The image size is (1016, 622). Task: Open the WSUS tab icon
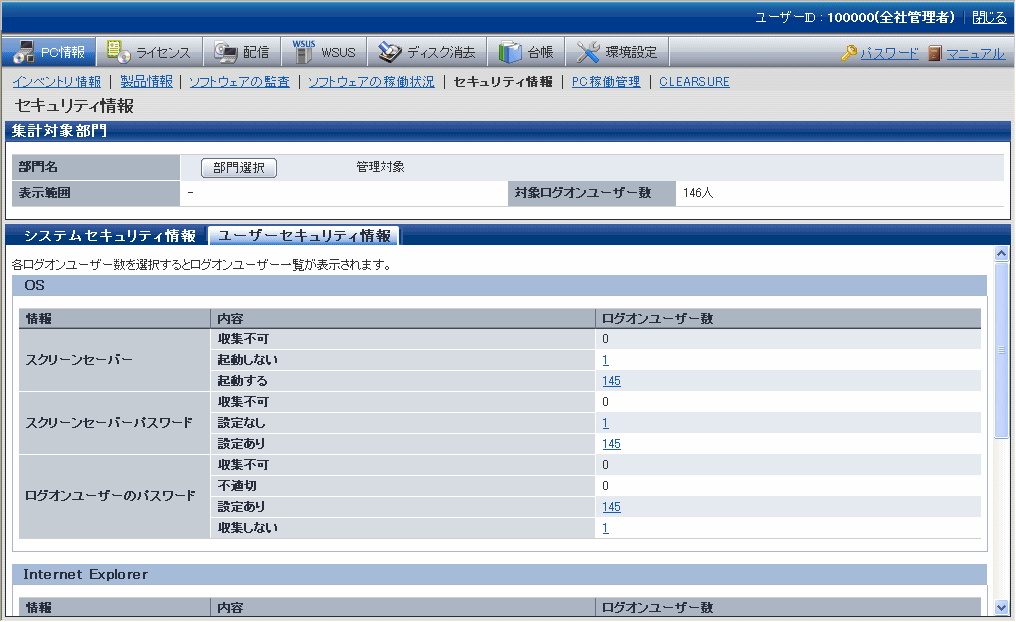[303, 52]
